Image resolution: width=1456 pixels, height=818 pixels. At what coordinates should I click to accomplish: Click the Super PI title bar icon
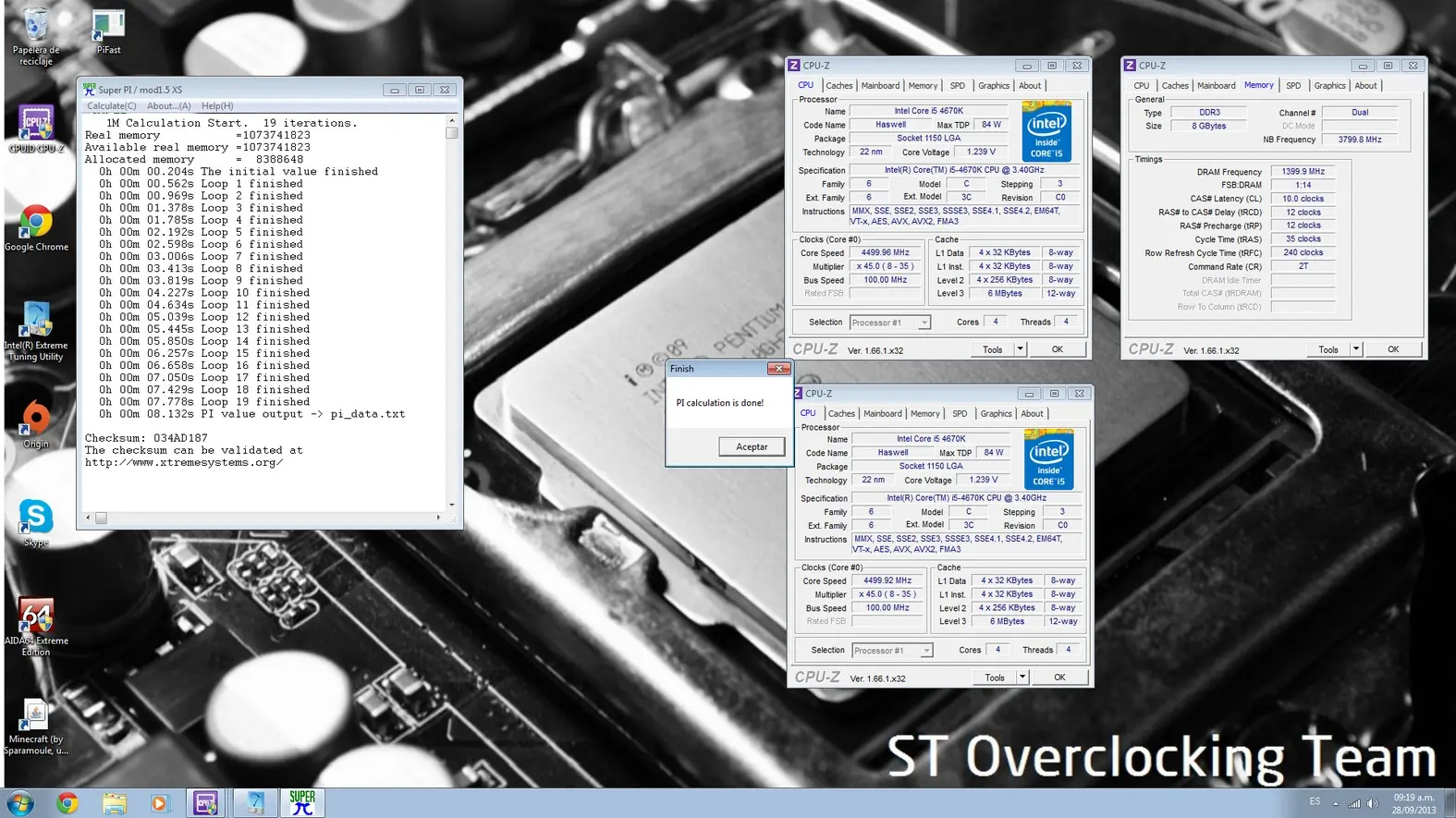[x=89, y=90]
